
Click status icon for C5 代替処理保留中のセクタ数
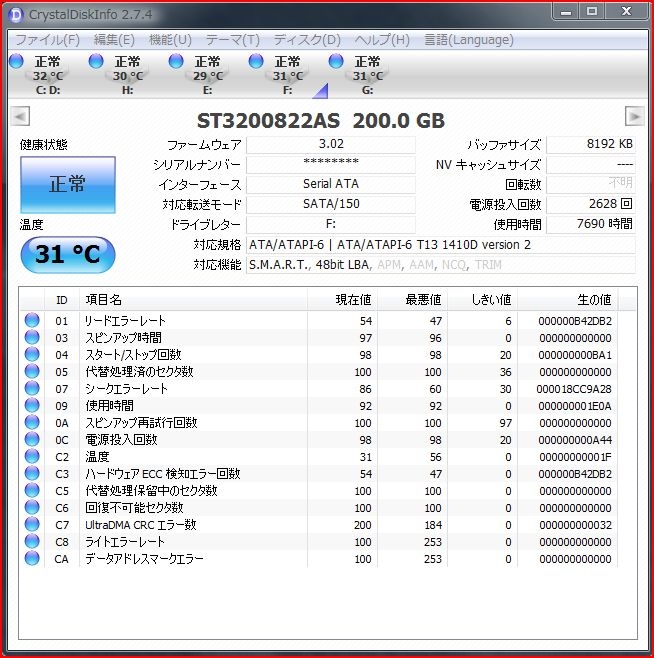32,490
